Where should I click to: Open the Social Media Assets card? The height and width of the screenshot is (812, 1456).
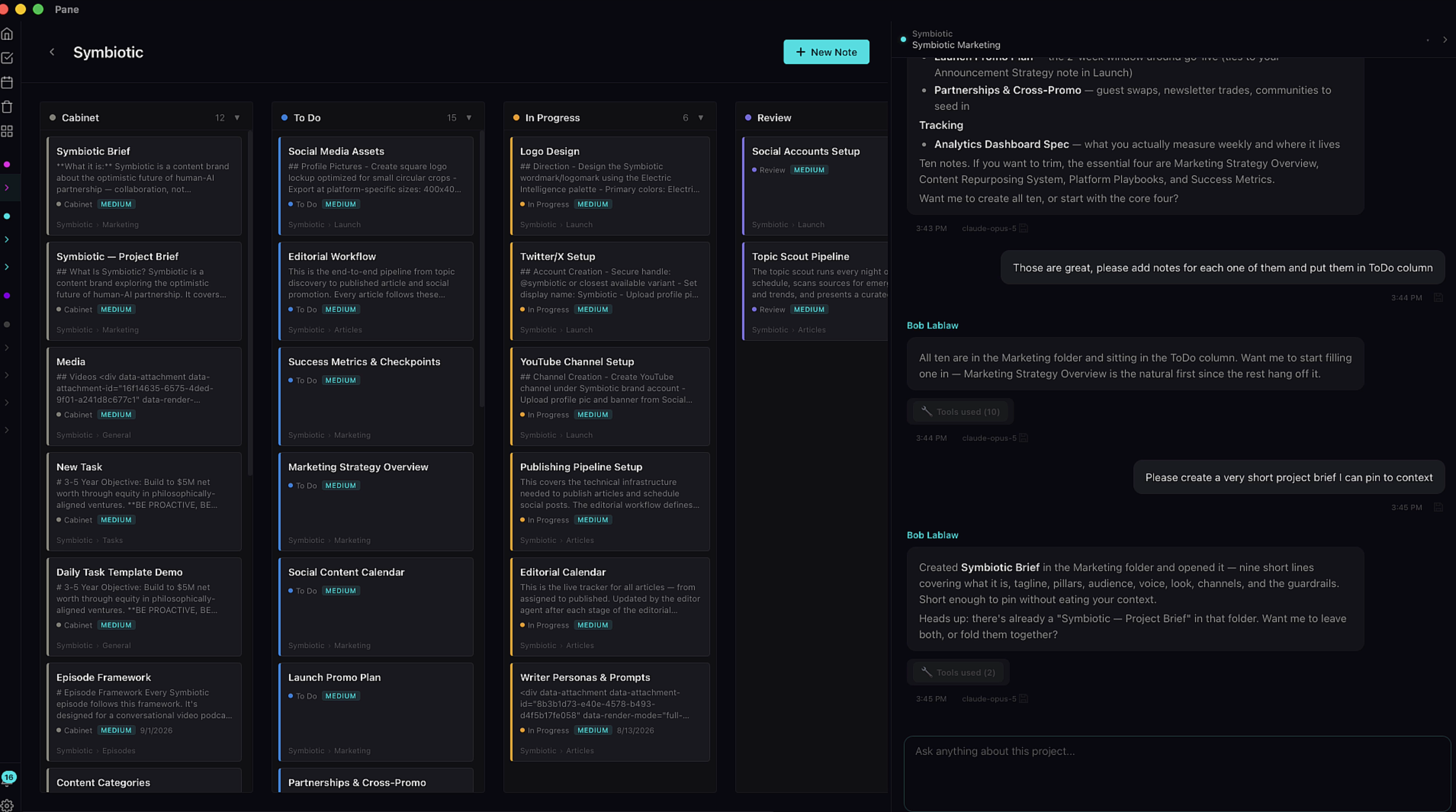(376, 186)
